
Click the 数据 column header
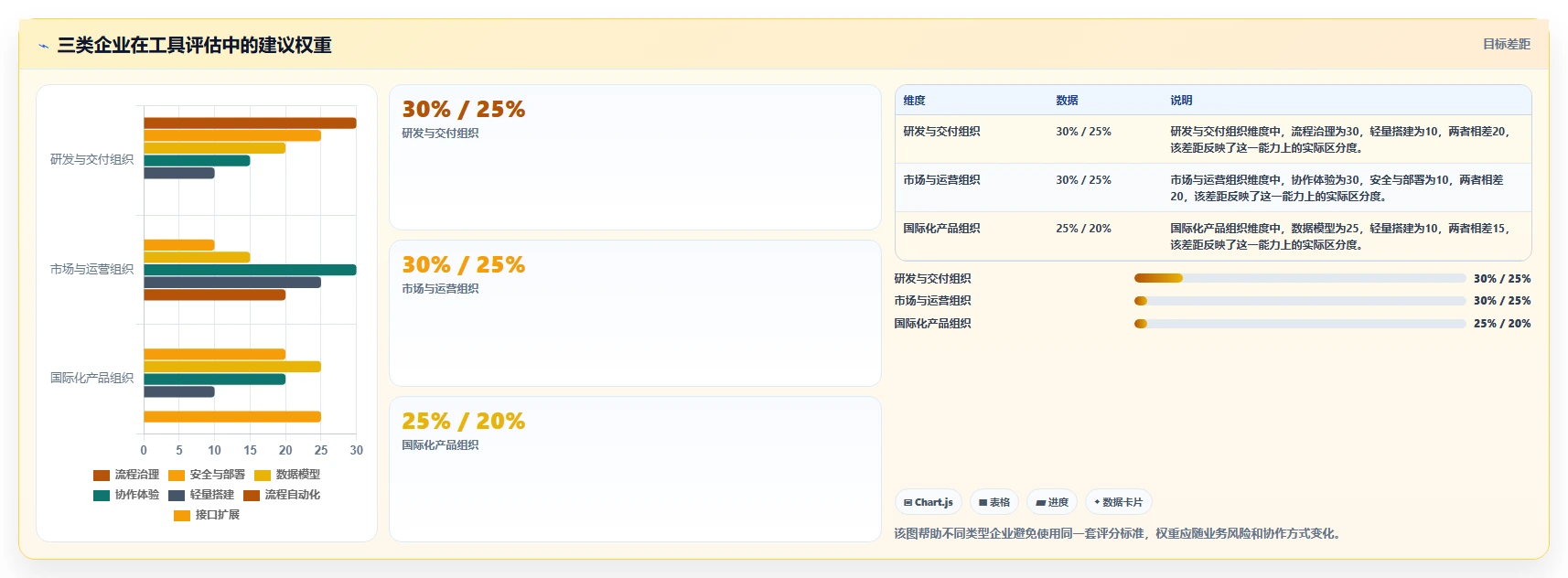pos(1067,101)
